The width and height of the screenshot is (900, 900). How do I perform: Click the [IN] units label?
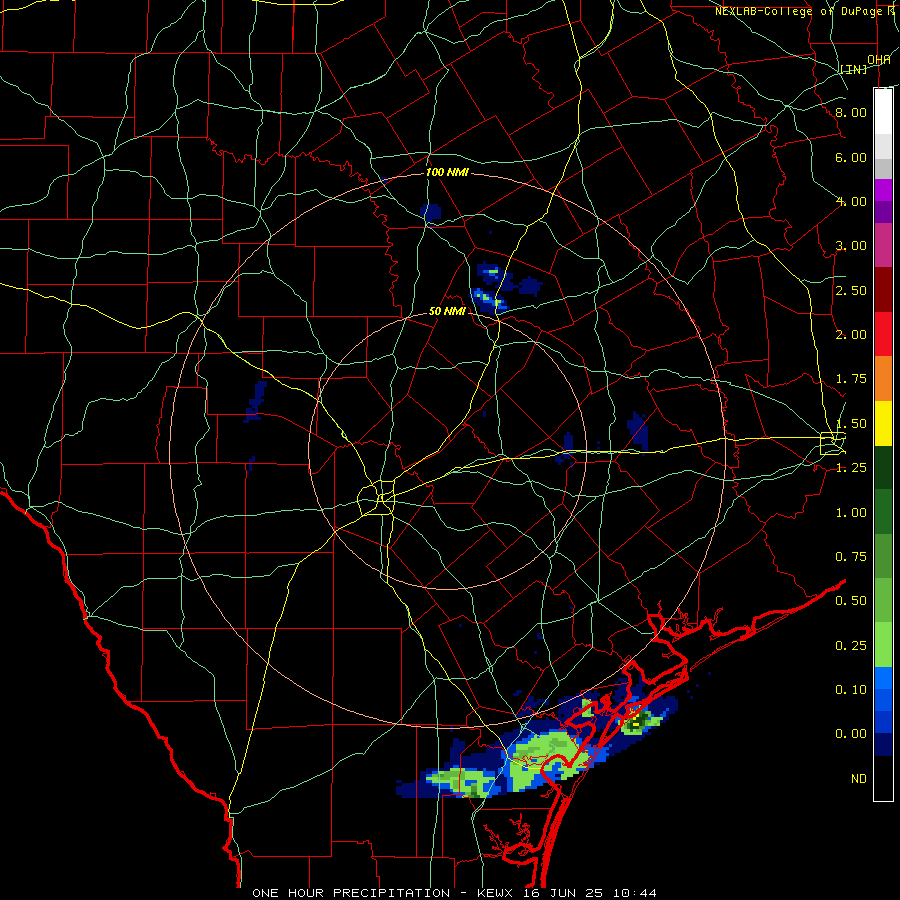click(x=854, y=69)
